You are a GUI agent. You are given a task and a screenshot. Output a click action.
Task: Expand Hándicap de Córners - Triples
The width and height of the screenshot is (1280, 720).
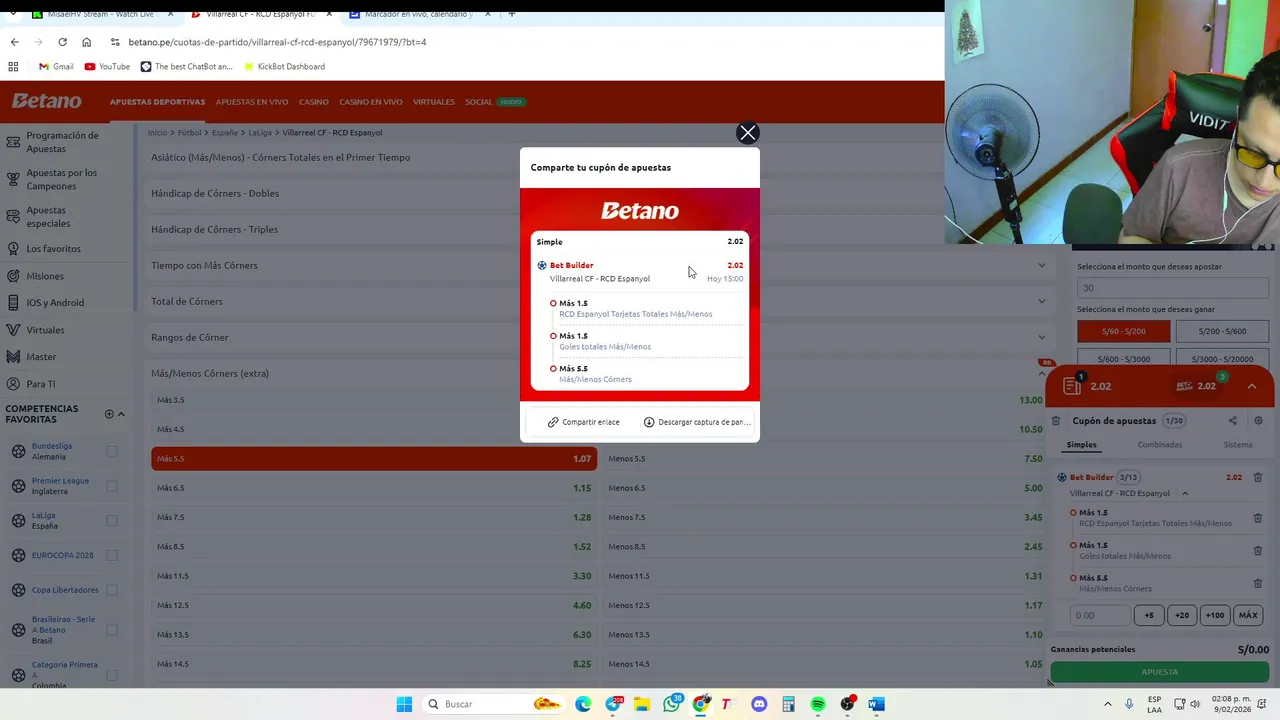[600, 229]
